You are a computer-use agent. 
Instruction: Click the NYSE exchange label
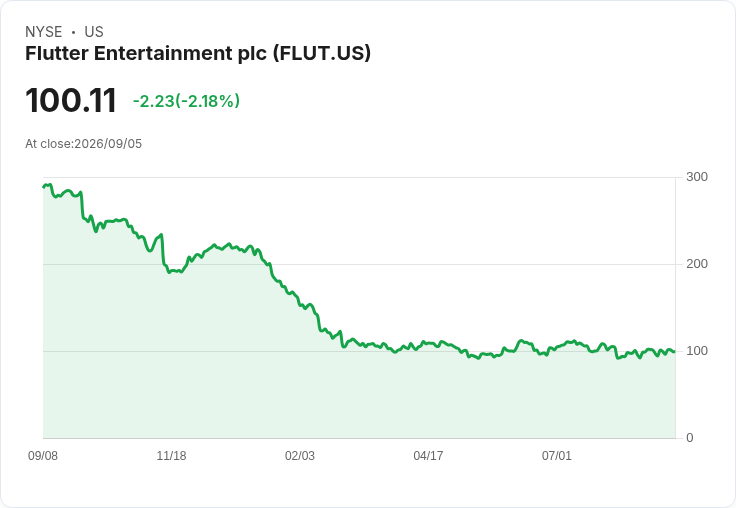pos(44,32)
